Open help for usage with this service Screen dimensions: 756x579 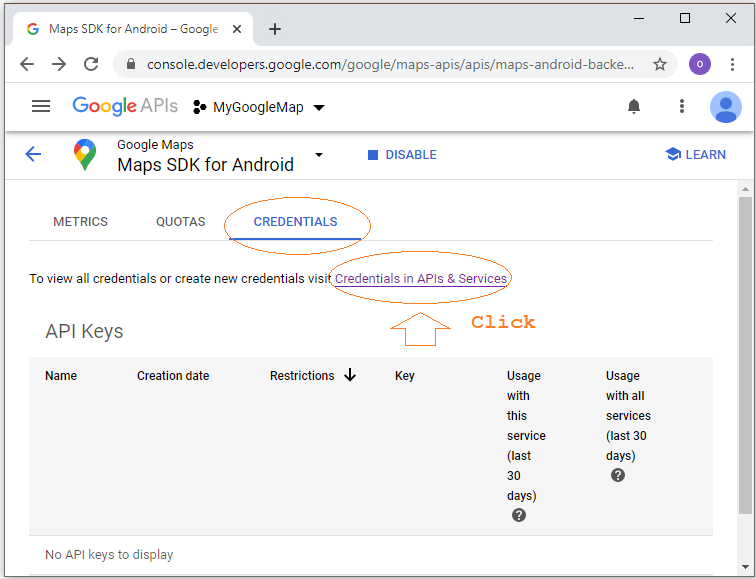point(519,515)
